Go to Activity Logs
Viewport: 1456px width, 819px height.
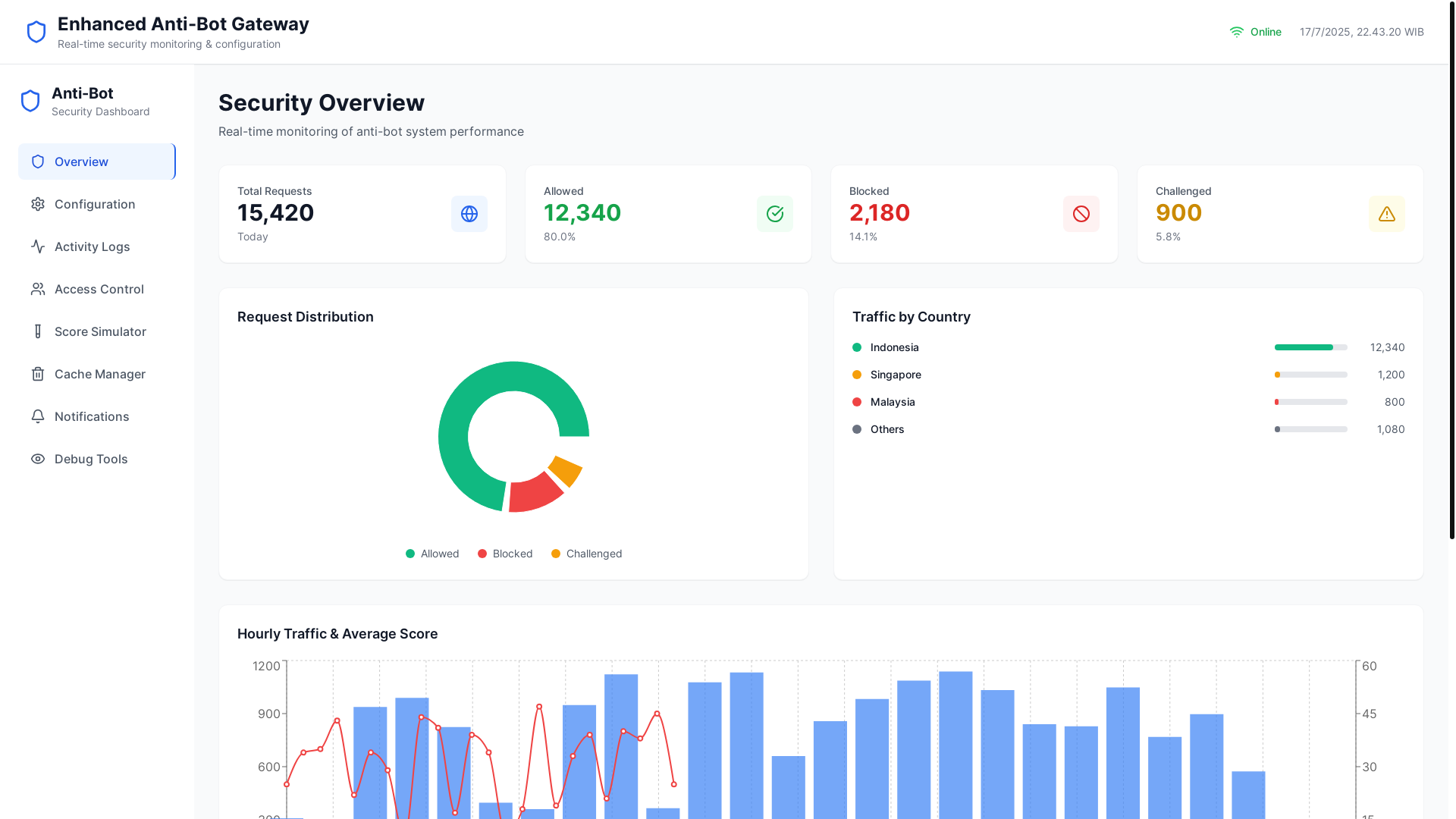[x=97, y=246]
